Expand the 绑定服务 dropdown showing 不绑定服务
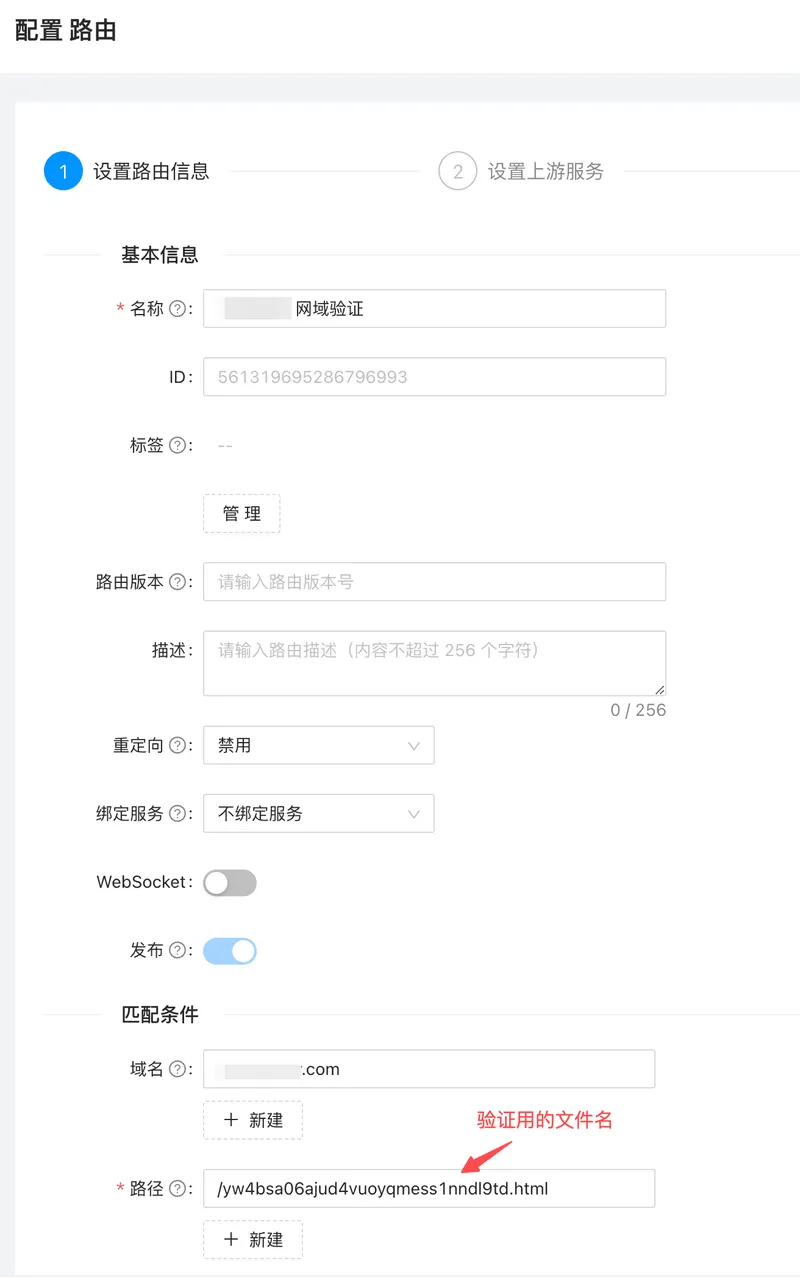The image size is (800, 1278). pyautogui.click(x=318, y=813)
